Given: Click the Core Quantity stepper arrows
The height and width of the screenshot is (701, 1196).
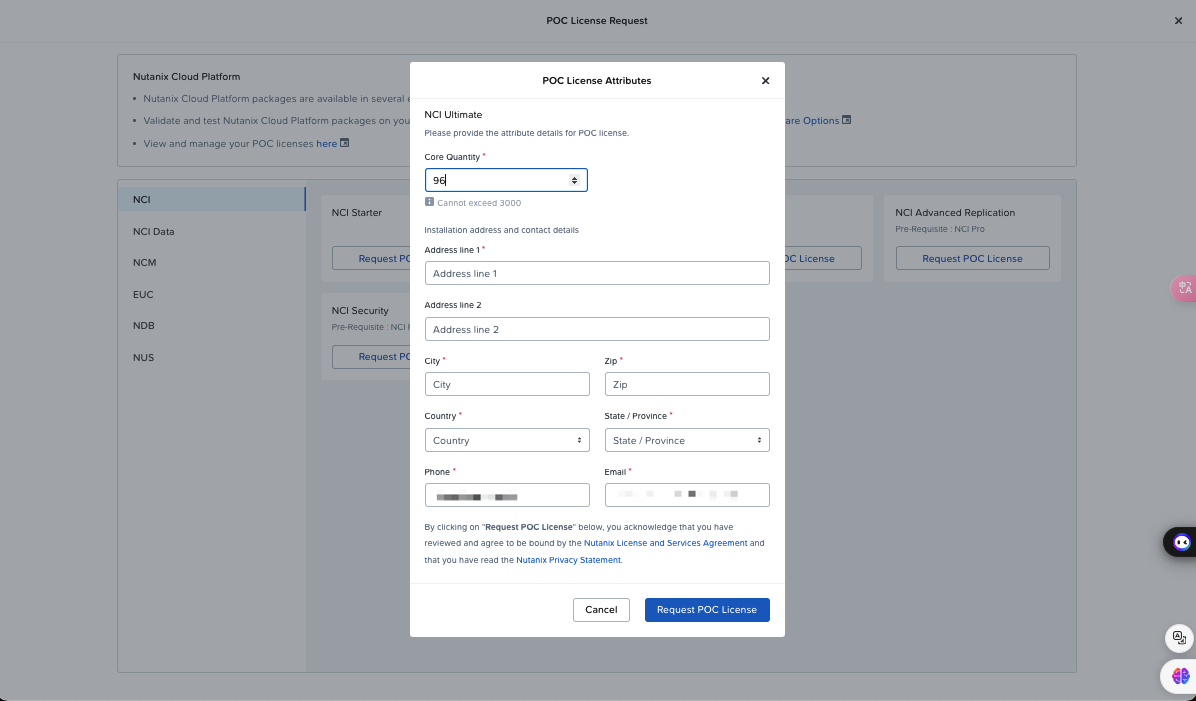Looking at the screenshot, I should pyautogui.click(x=574, y=180).
